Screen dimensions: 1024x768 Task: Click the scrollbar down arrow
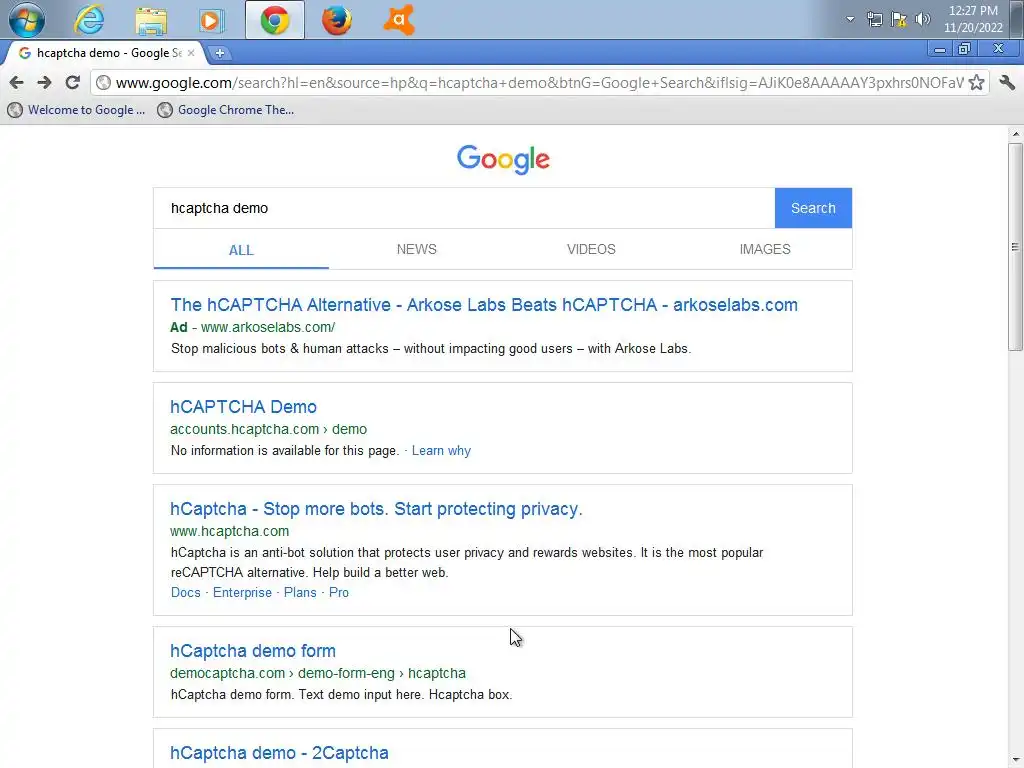pyautogui.click(x=1015, y=761)
